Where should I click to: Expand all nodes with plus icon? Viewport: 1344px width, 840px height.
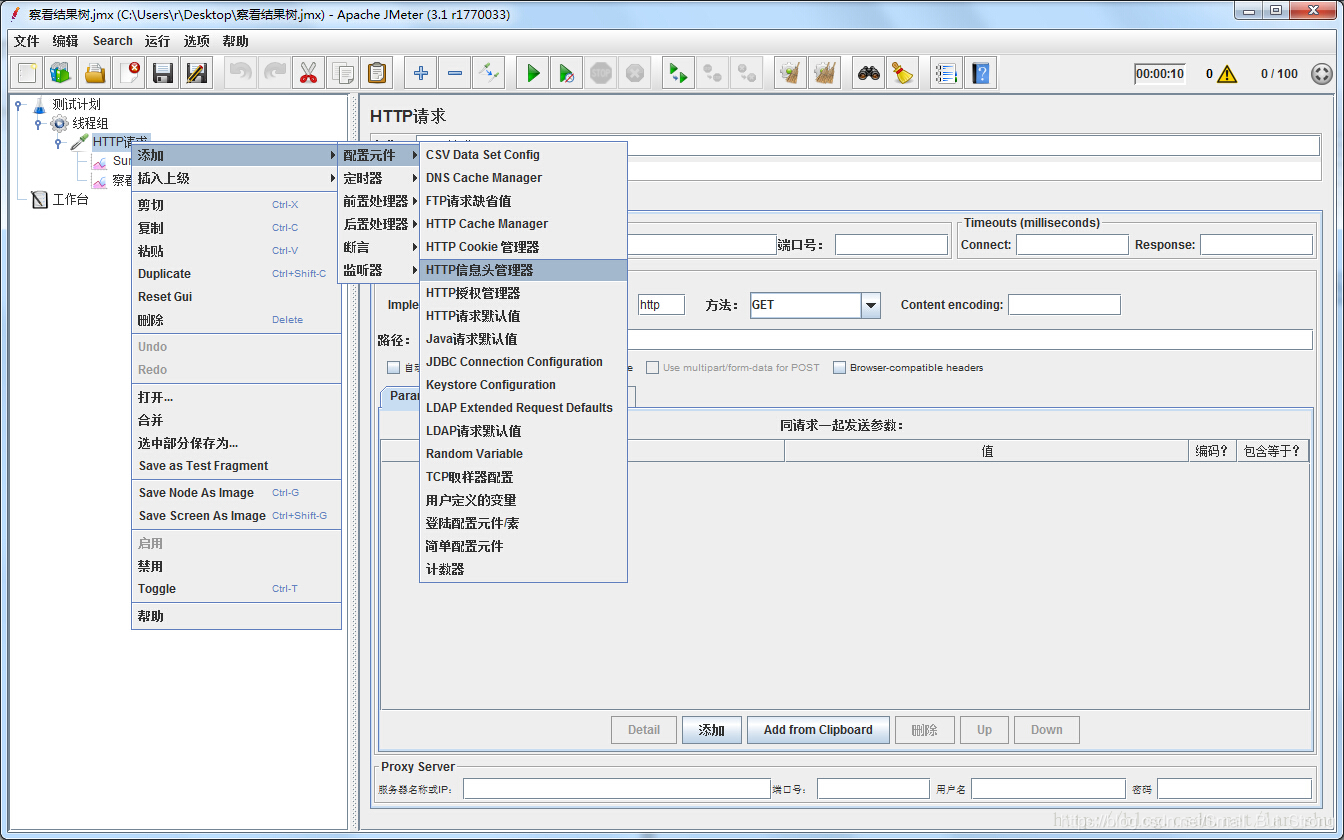(421, 73)
